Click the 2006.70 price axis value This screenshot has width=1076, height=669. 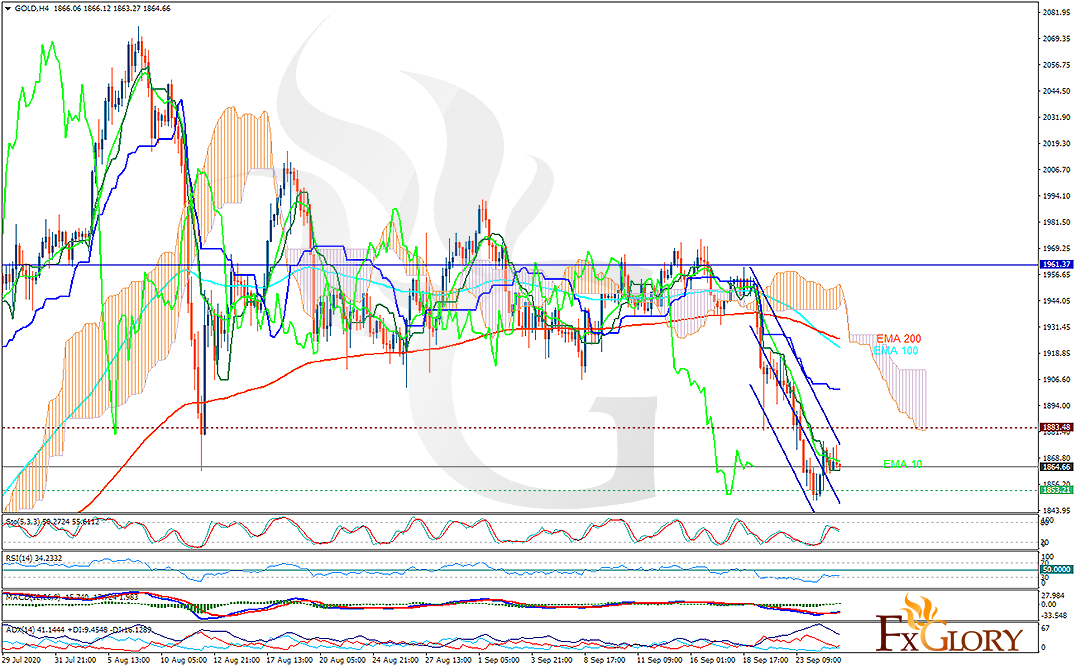(1056, 169)
